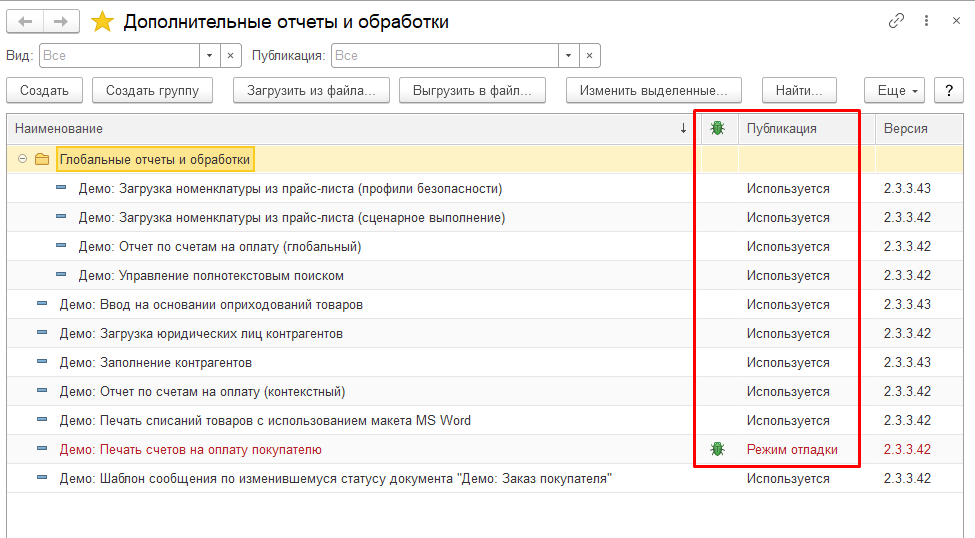The width and height of the screenshot is (975, 538).
Task: Sort by the Версия column header
Action: [919, 128]
